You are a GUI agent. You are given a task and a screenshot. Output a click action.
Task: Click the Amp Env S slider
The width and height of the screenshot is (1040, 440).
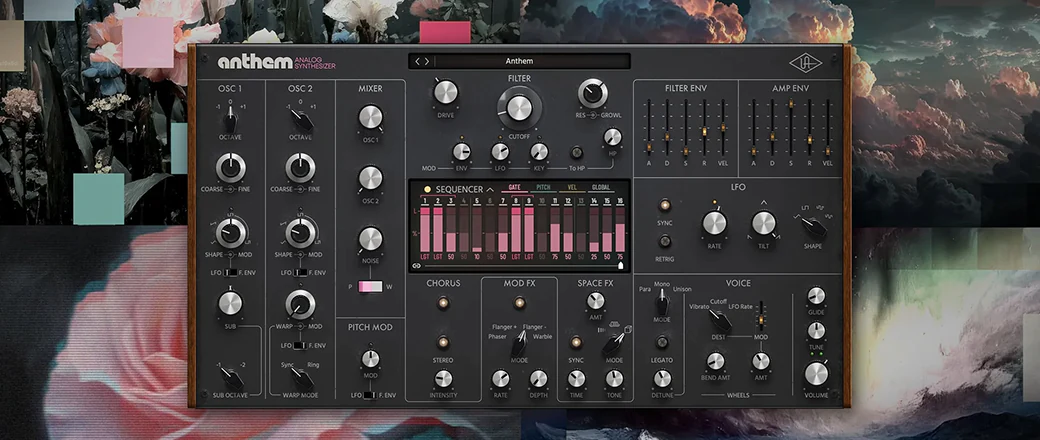pos(791,128)
